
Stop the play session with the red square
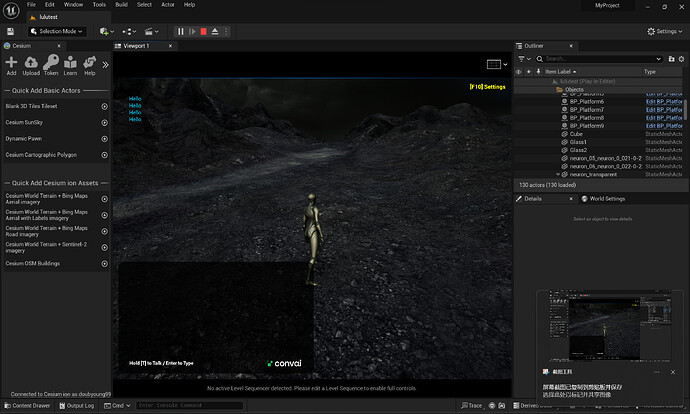[x=203, y=31]
